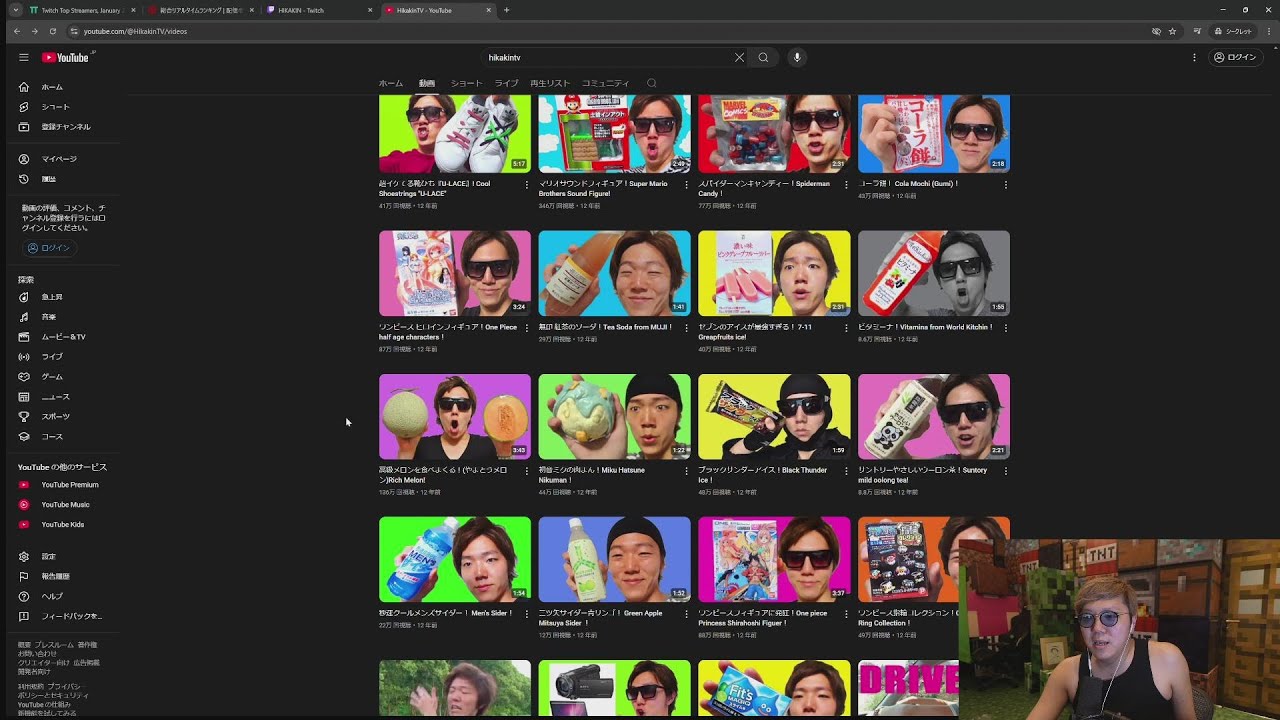Expand the browser tab search dropdown chevron
The height and width of the screenshot is (720, 1280).
tap(16, 10)
